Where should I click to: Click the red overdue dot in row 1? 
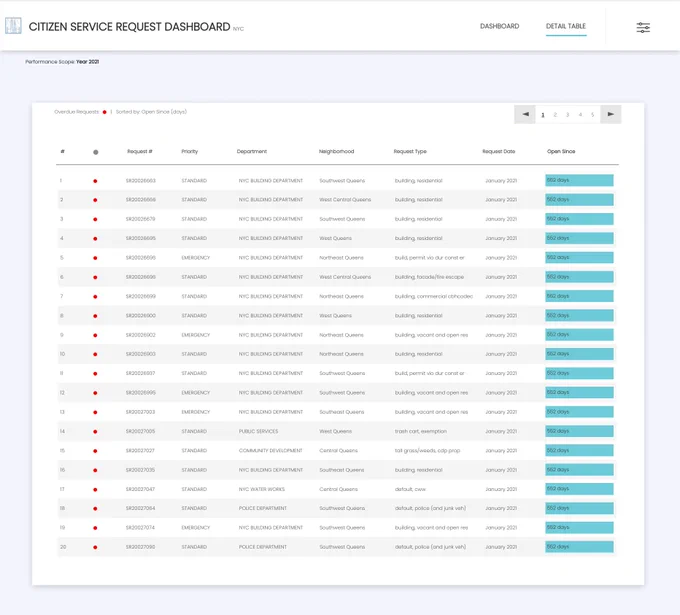tap(95, 181)
